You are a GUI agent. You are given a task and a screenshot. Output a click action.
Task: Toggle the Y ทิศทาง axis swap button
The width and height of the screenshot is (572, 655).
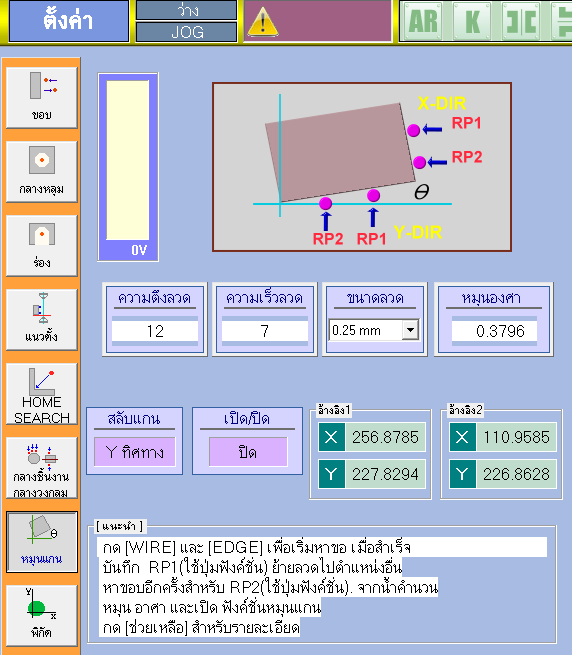135,452
